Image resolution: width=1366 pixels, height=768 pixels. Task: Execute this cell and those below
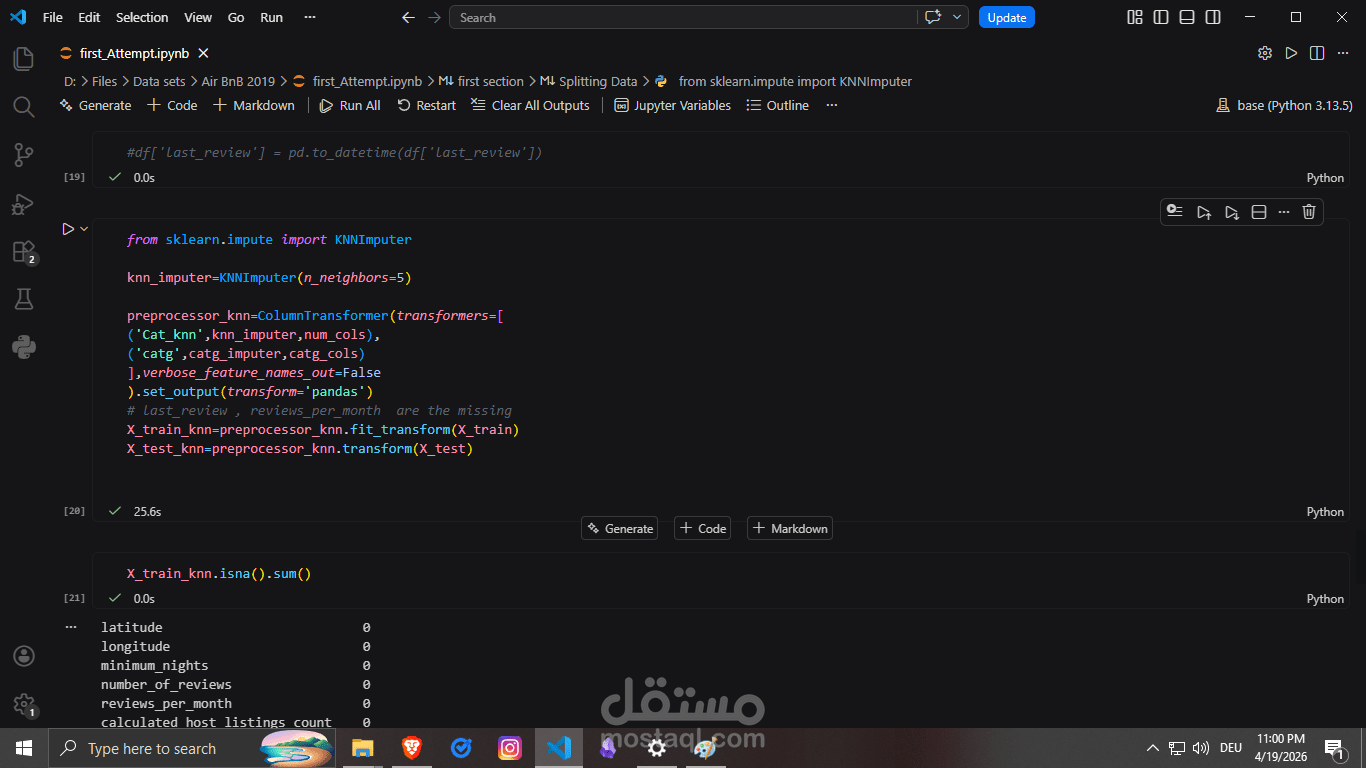pyautogui.click(x=1232, y=211)
